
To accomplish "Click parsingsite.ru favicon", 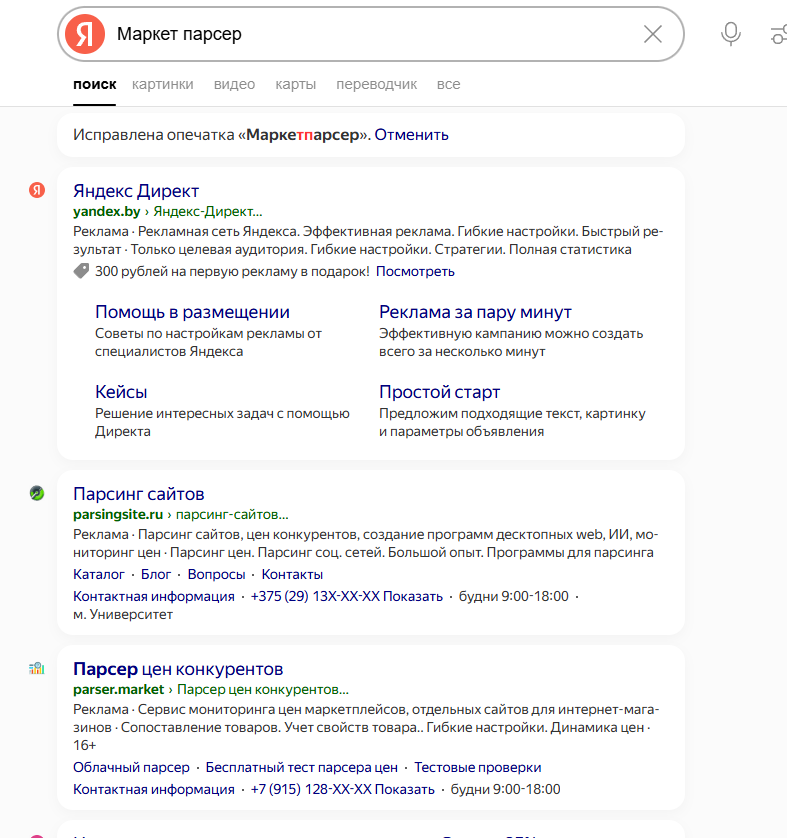I will tap(37, 493).
